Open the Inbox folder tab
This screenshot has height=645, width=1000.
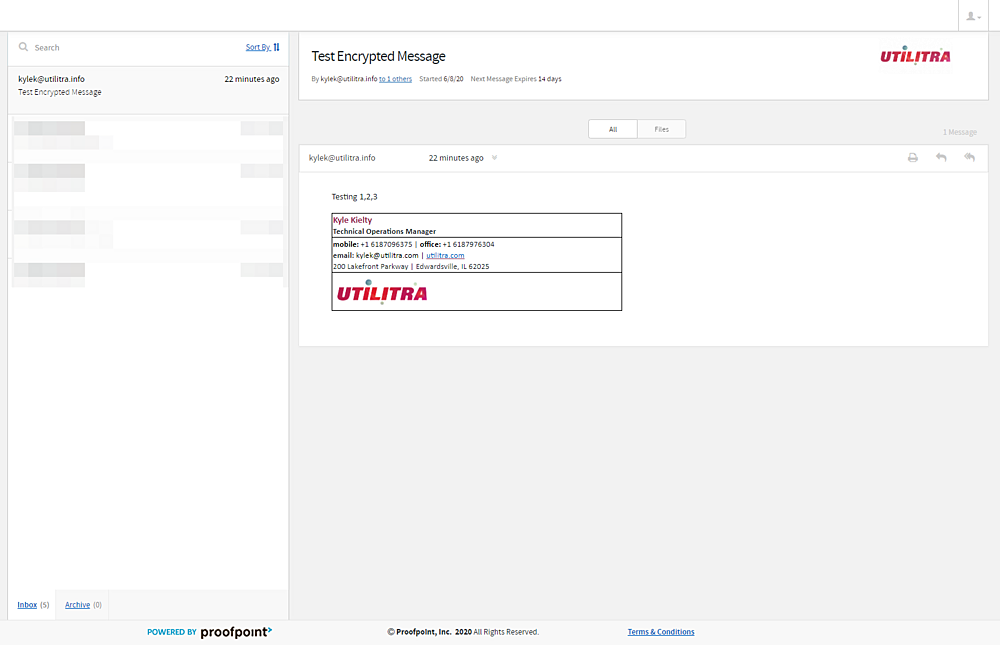(x=27, y=605)
